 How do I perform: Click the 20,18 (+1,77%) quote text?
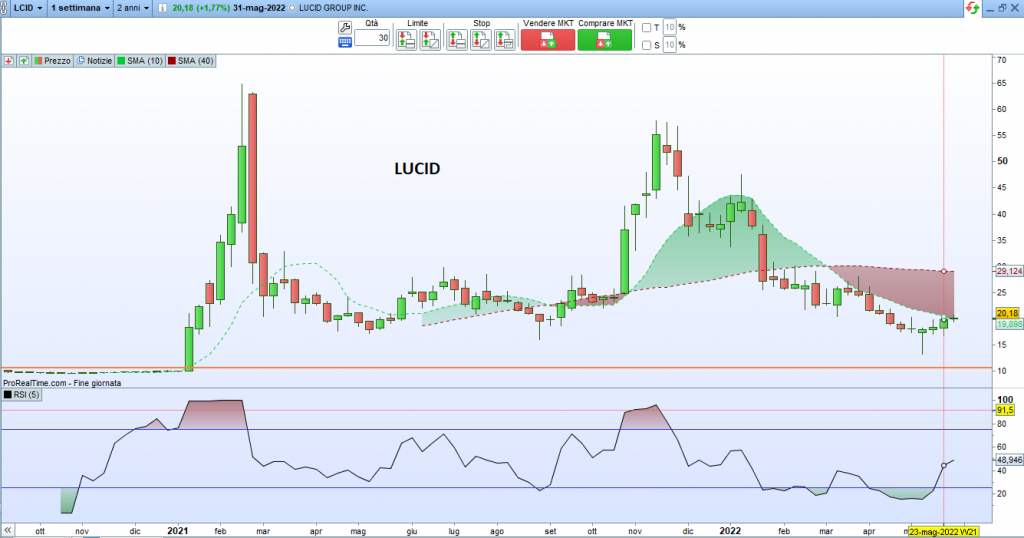(201, 8)
